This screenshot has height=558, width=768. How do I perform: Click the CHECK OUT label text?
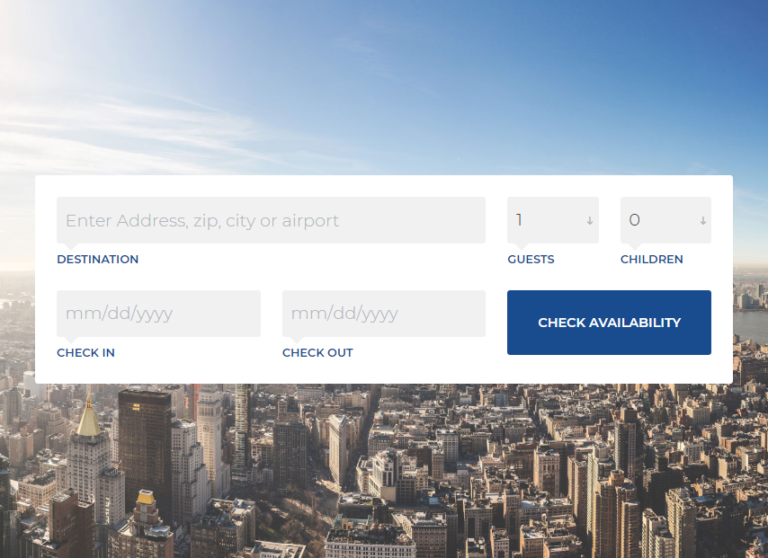317,353
